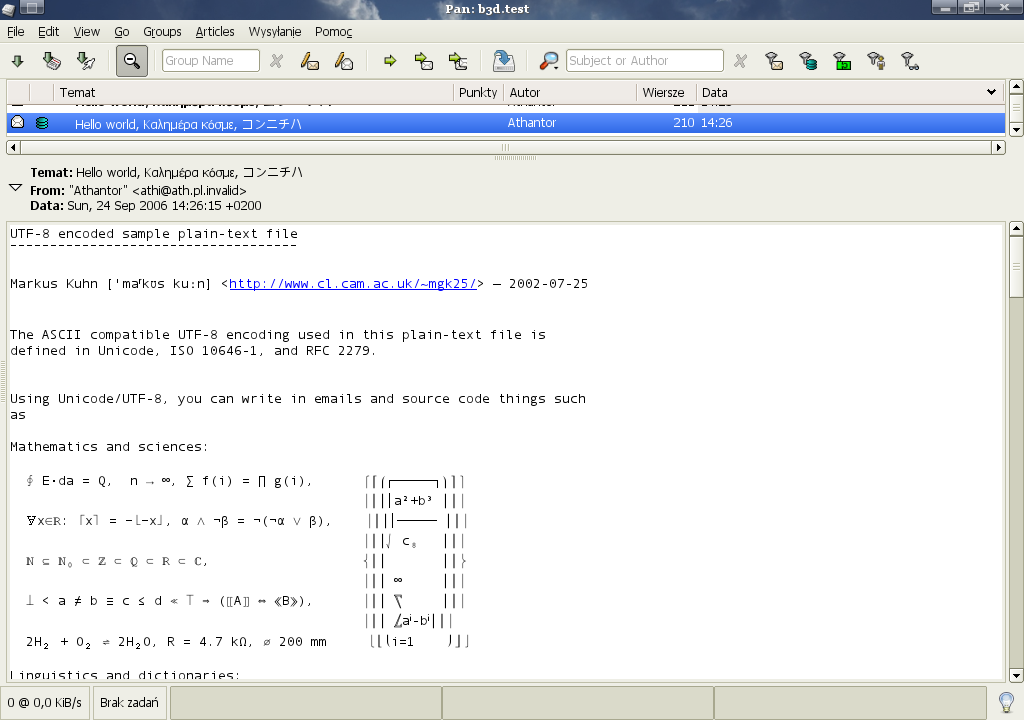Sort articles by Temat column
Image resolution: width=1024 pixels, height=720 pixels.
[x=253, y=93]
